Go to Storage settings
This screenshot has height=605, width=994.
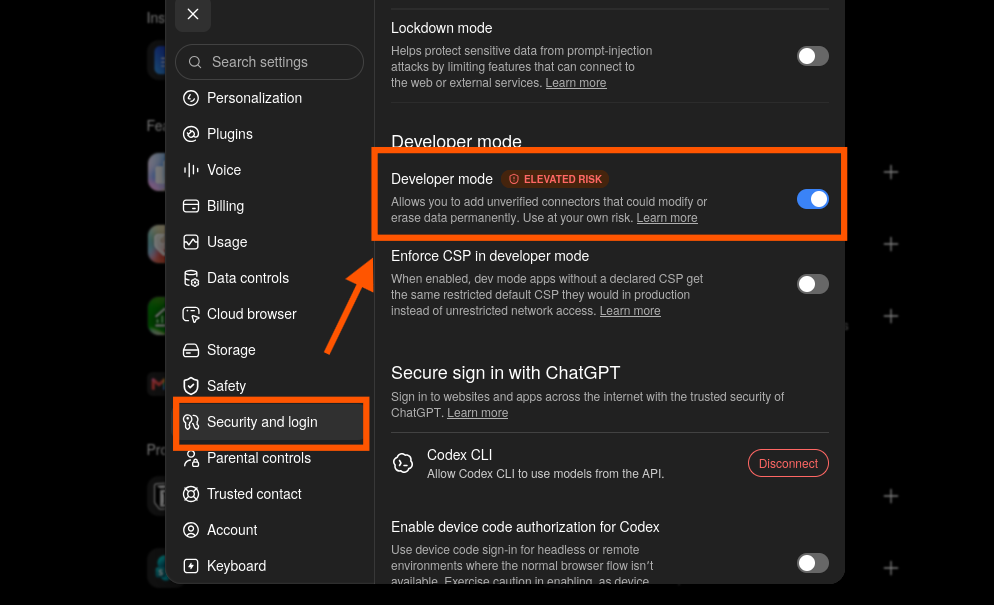tap(269, 350)
